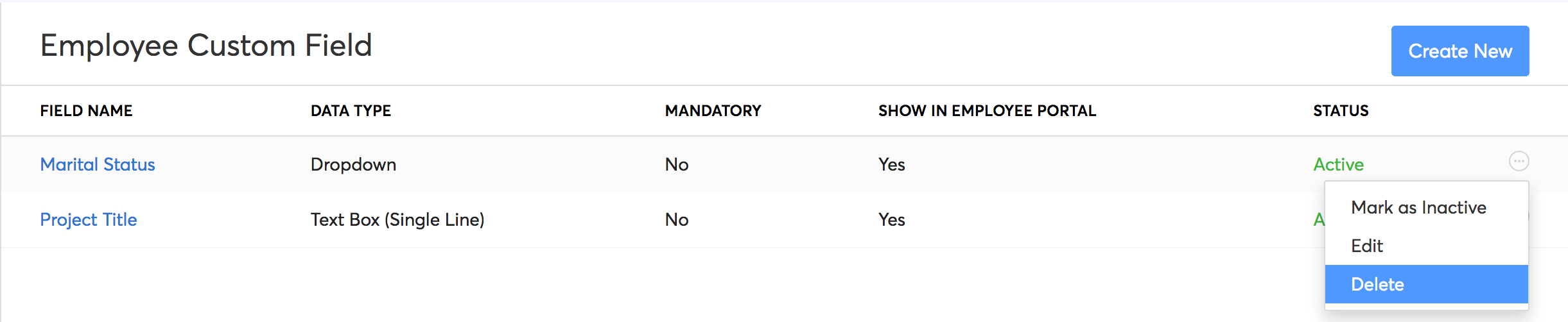Select the Delete menu option

(1377, 284)
